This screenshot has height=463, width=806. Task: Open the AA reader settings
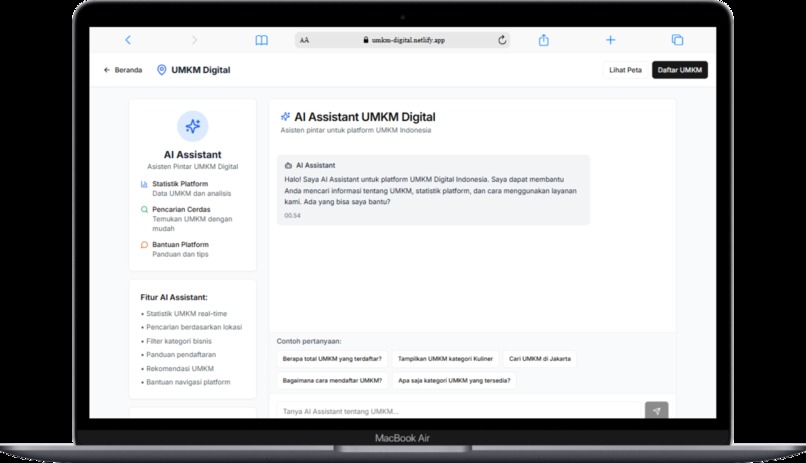[304, 40]
